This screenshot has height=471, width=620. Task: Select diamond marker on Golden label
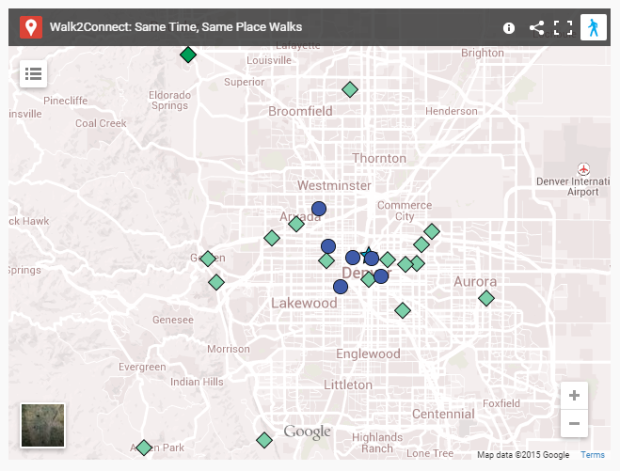point(208,259)
